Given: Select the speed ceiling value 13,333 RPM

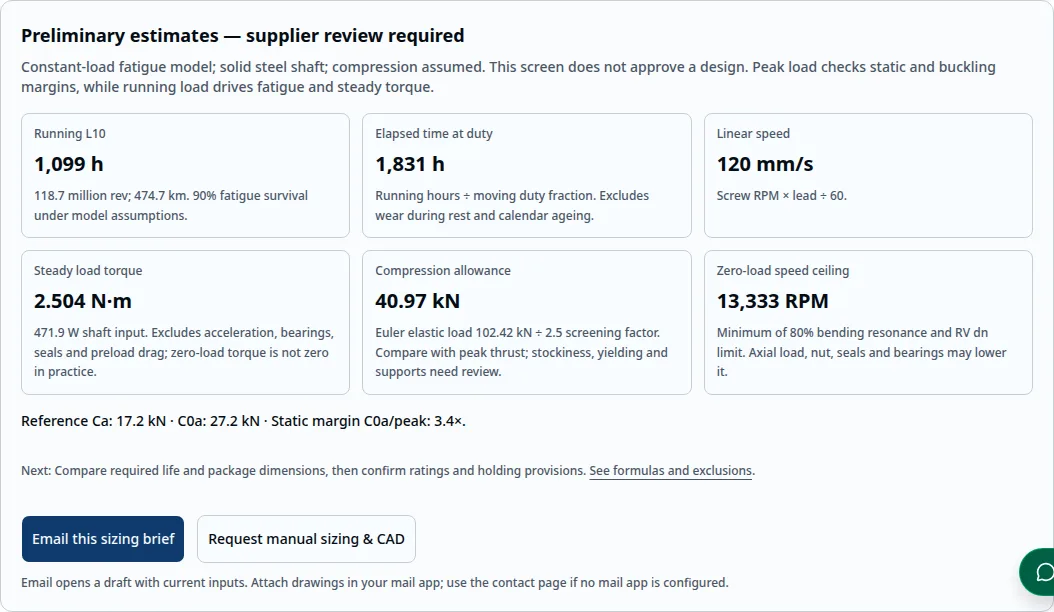Looking at the screenshot, I should pos(772,301).
